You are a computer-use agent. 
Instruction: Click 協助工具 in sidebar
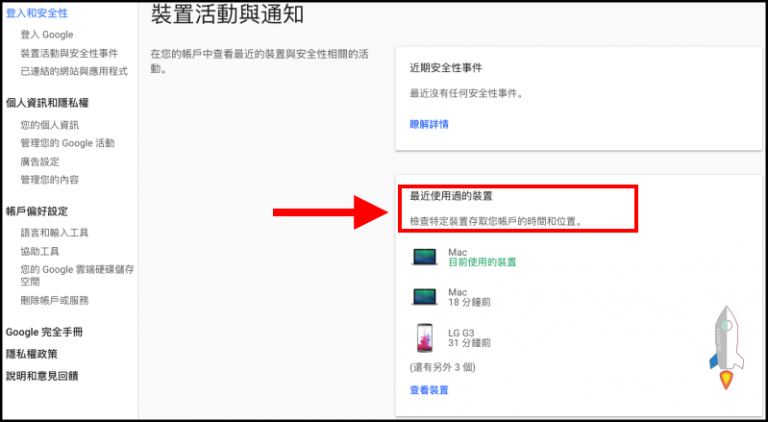pos(41,251)
